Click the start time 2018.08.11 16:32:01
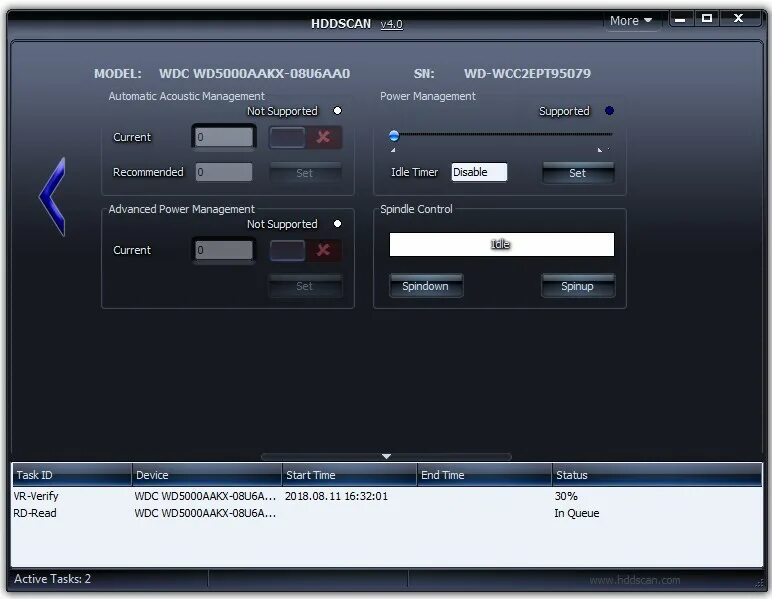 [x=336, y=496]
